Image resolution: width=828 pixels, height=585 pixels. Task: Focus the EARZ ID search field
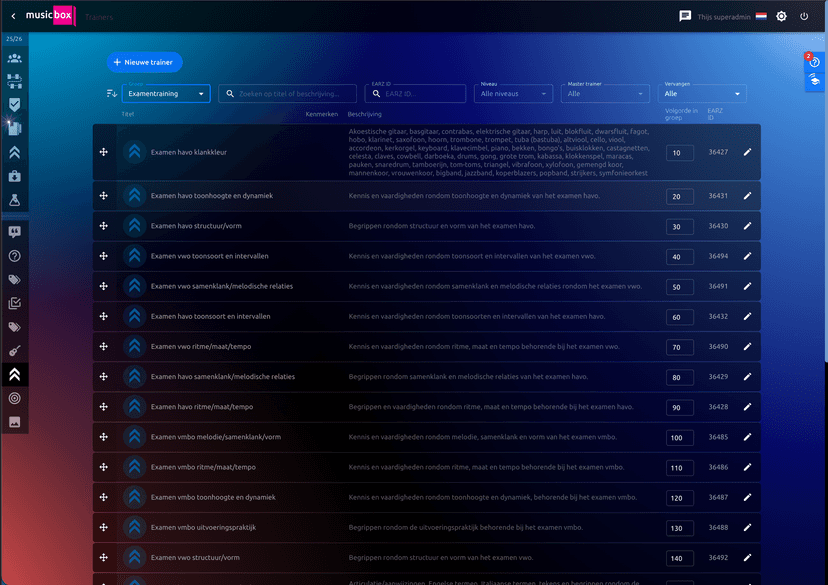point(415,93)
